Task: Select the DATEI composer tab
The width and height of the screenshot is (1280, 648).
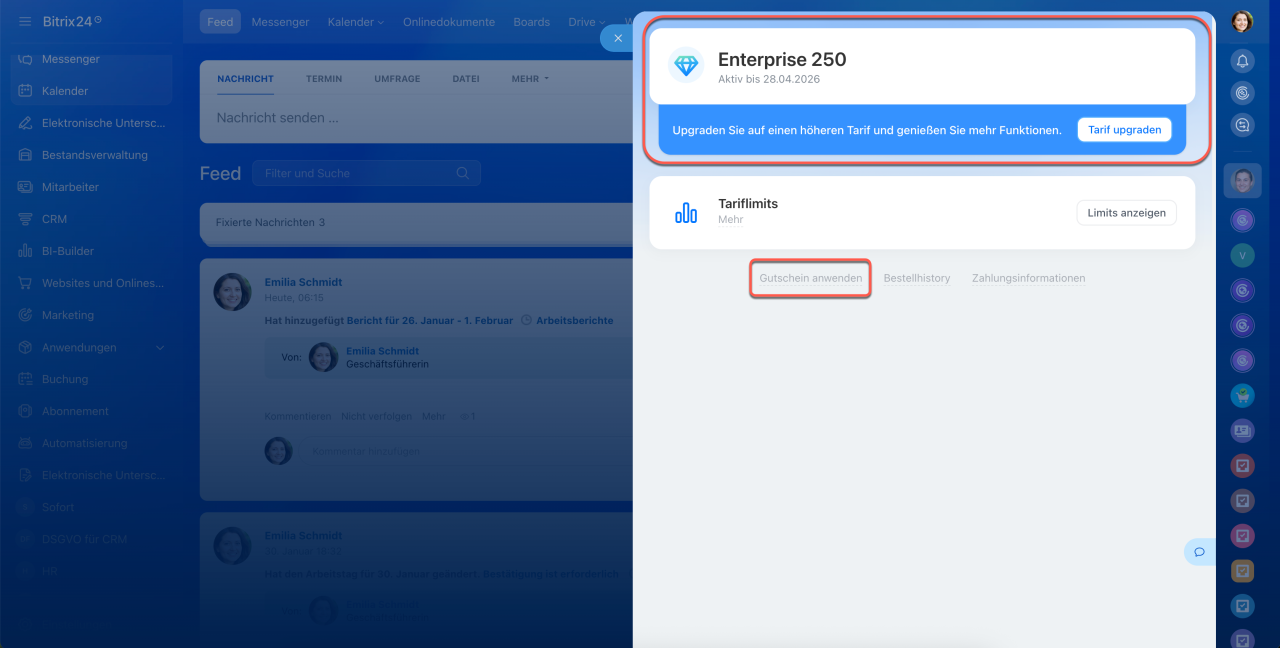Action: coord(466,78)
